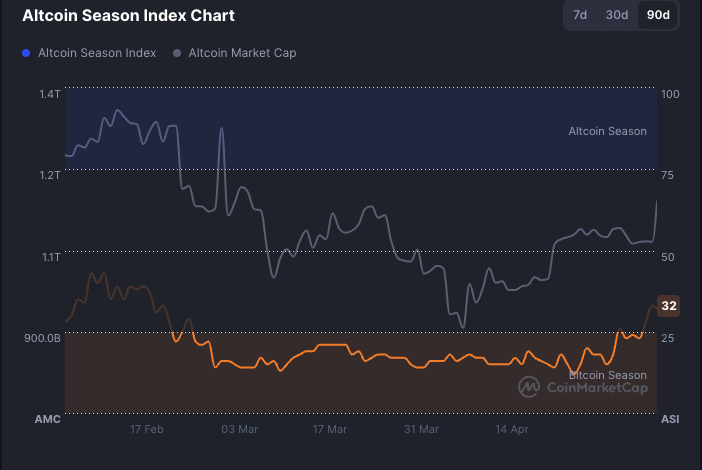Click the 14 Apr date marker
Screen dimensions: 702x470
(512, 429)
